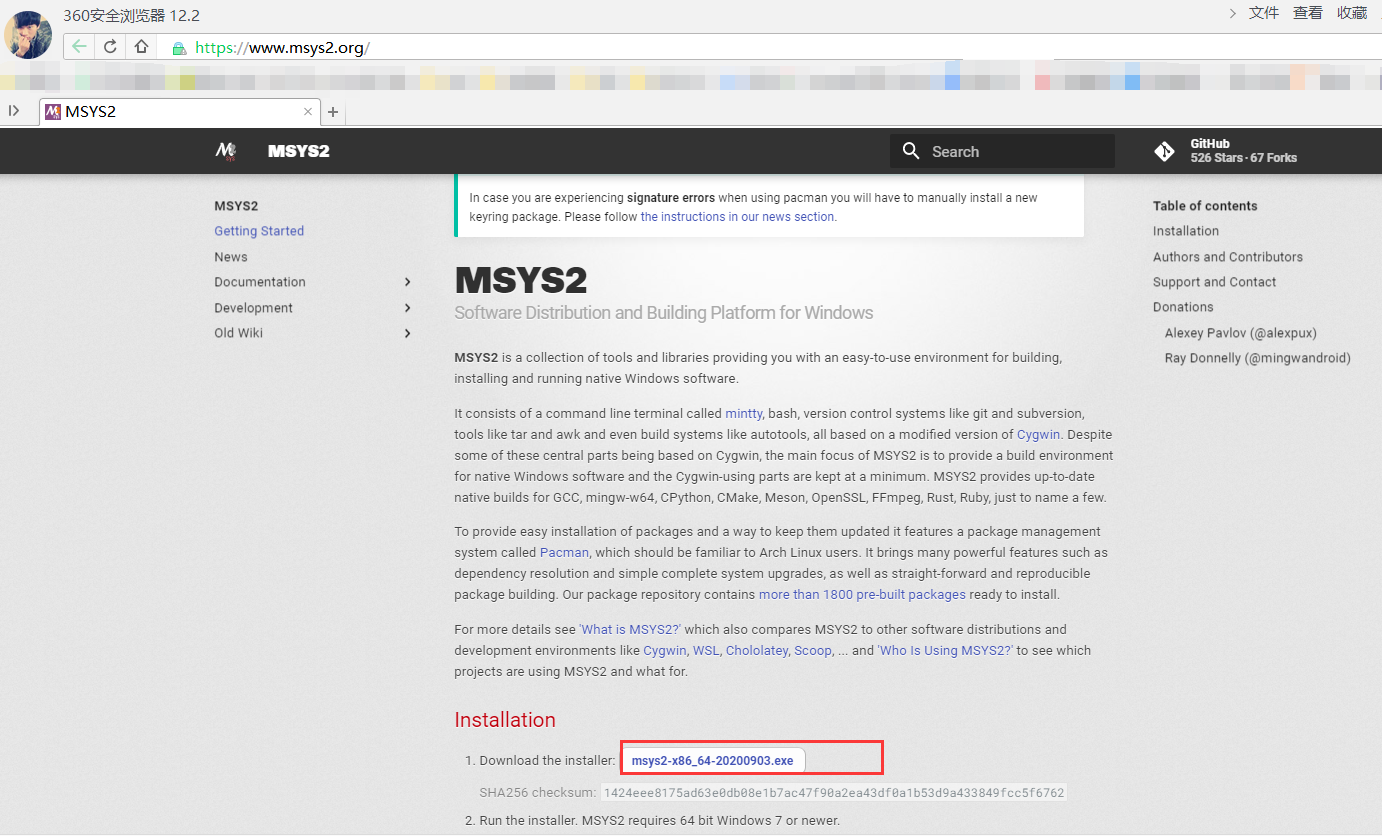The height and width of the screenshot is (836, 1382).
Task: Open new tab with plus icon
Action: [333, 112]
